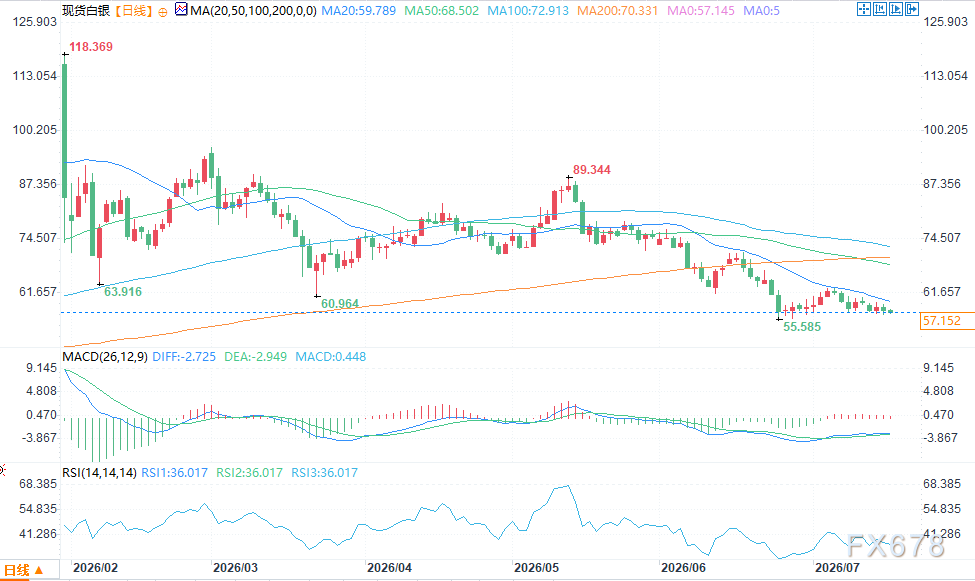This screenshot has height=581, width=975.
Task: Click the scroll-chart-left axis icon
Action: pos(880,9)
